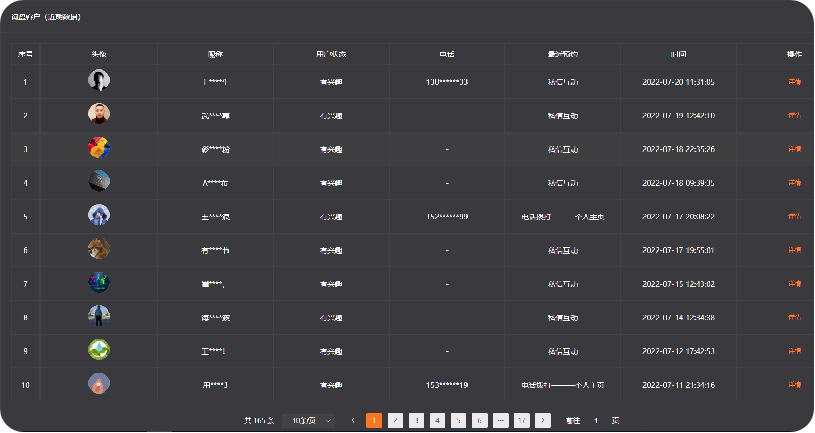
Task: Click the green circular logo avatar in row 9
Action: click(99, 350)
